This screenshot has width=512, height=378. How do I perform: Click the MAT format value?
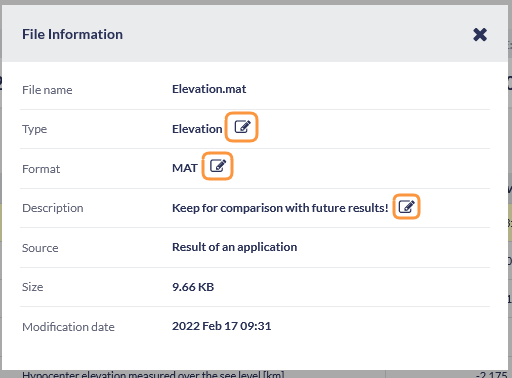click(185, 168)
